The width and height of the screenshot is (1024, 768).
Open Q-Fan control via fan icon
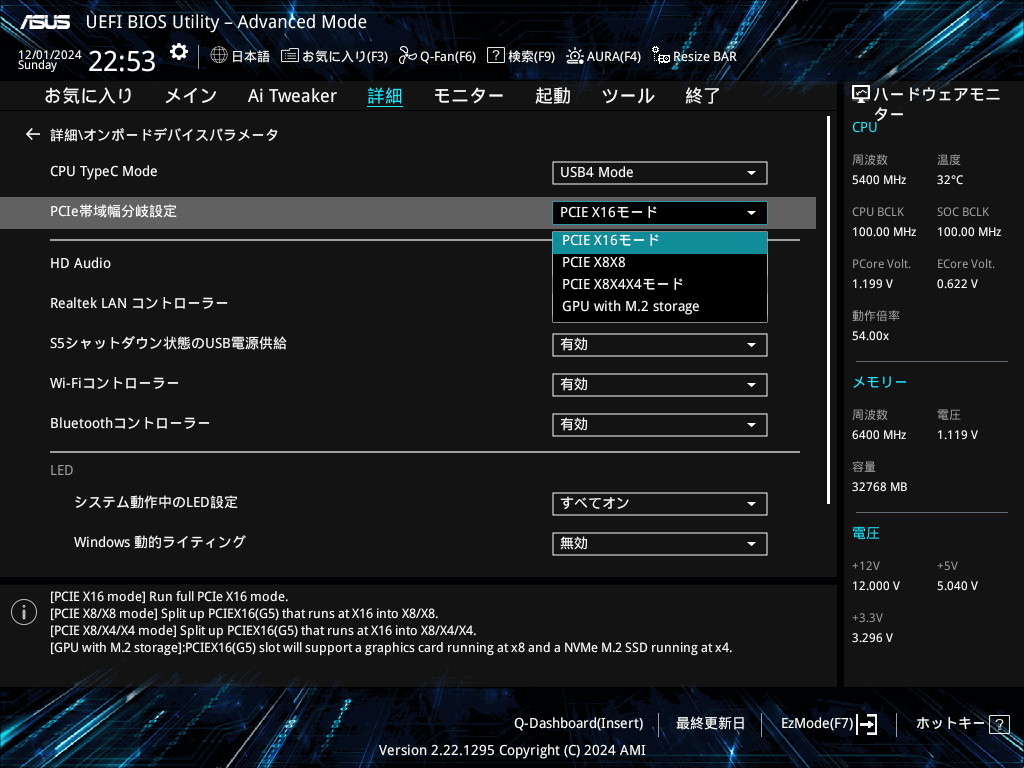(408, 56)
